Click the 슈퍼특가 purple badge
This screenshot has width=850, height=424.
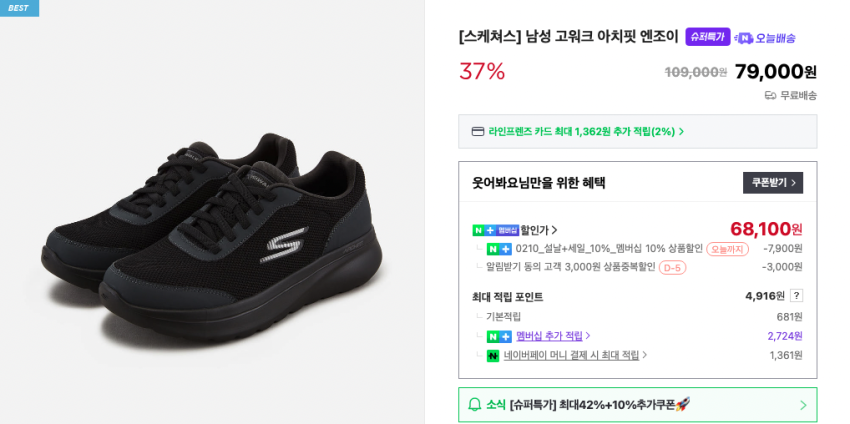coord(707,37)
